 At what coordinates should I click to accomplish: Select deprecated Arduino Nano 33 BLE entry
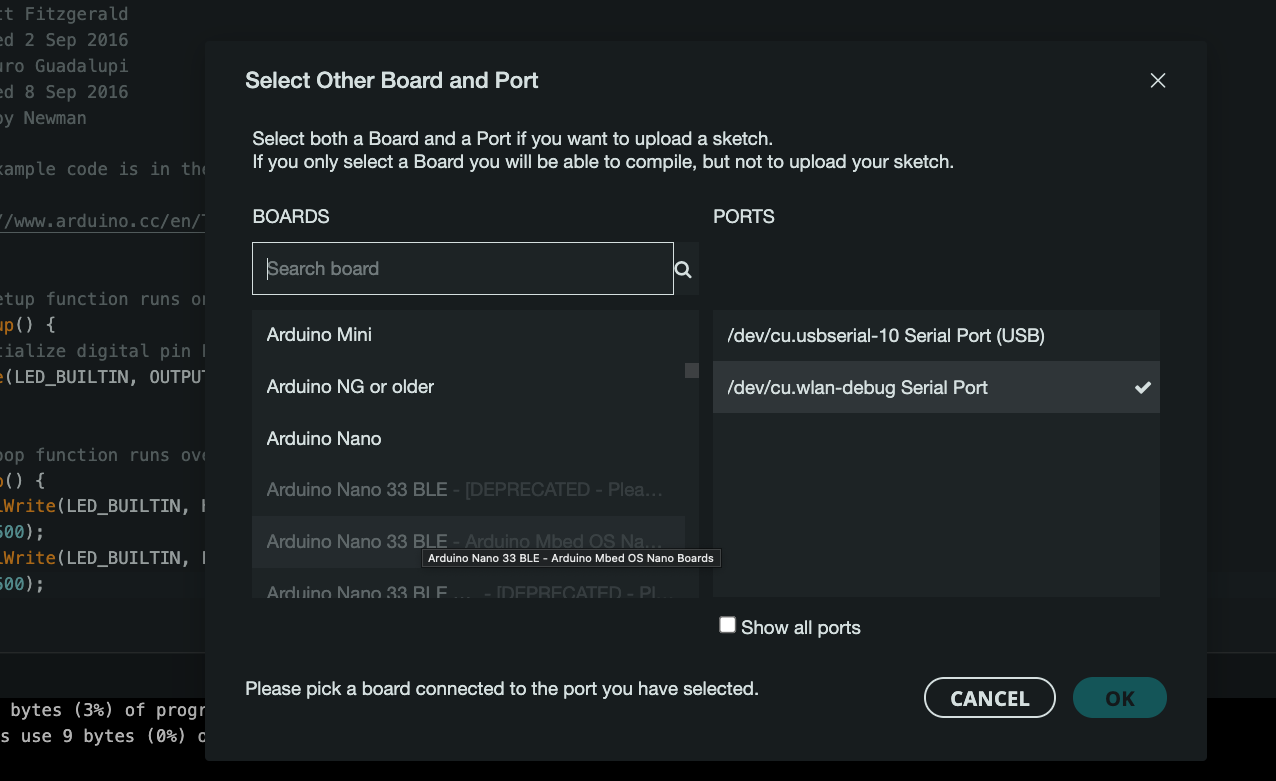(x=464, y=490)
